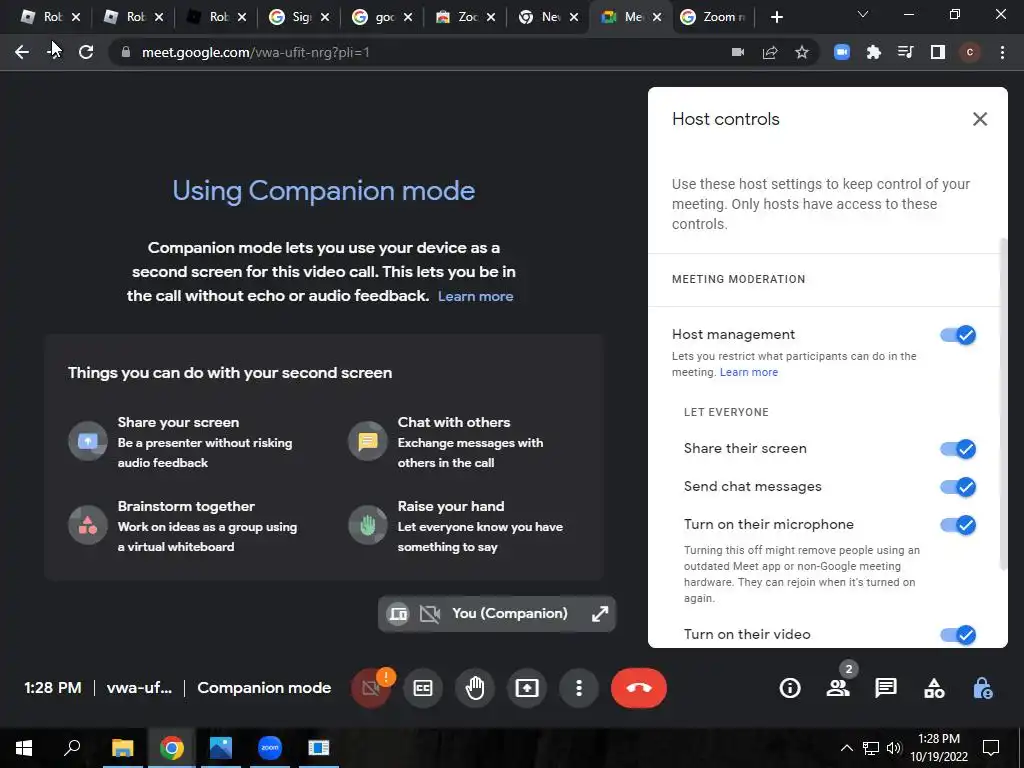Image resolution: width=1024 pixels, height=768 pixels.
Task: Click the Present now screen share button
Action: 527,688
